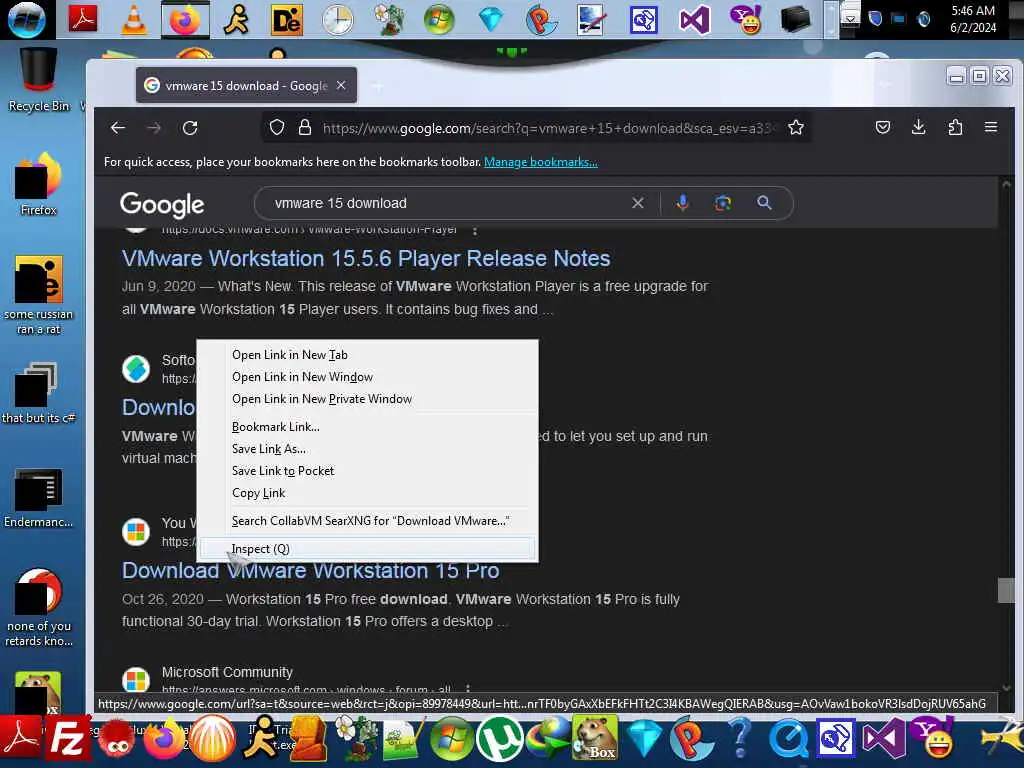
Task: Open the clock application icon in top taskbar
Action: pyautogui.click(x=338, y=19)
